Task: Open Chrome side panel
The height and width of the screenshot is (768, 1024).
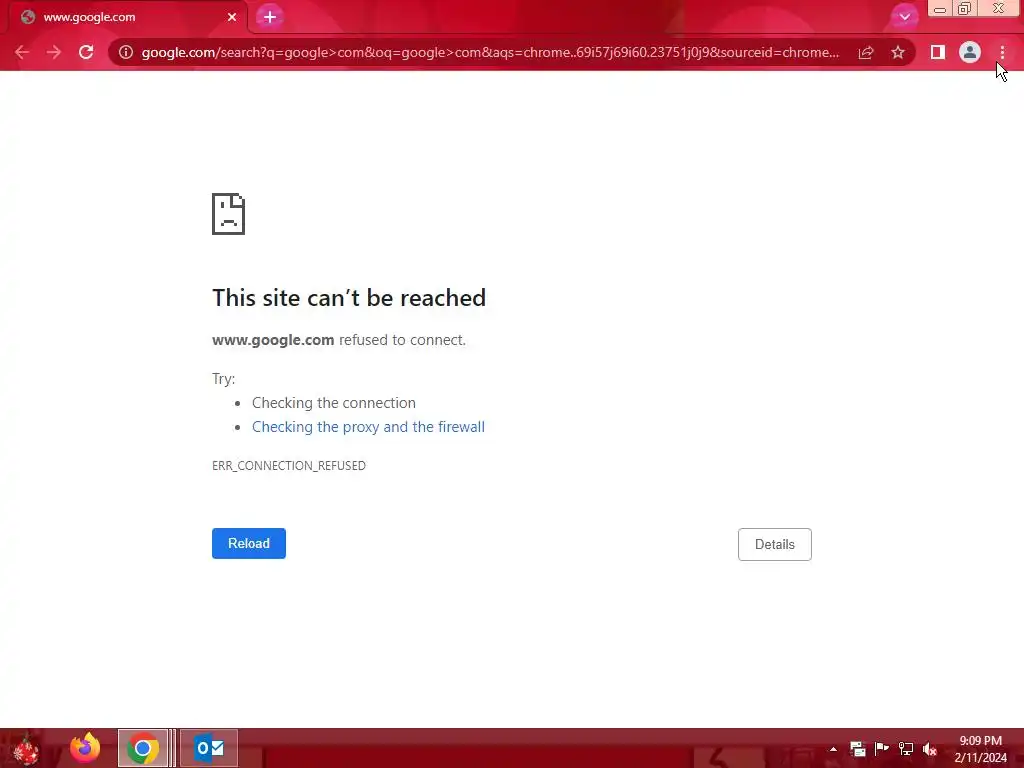Action: (938, 52)
